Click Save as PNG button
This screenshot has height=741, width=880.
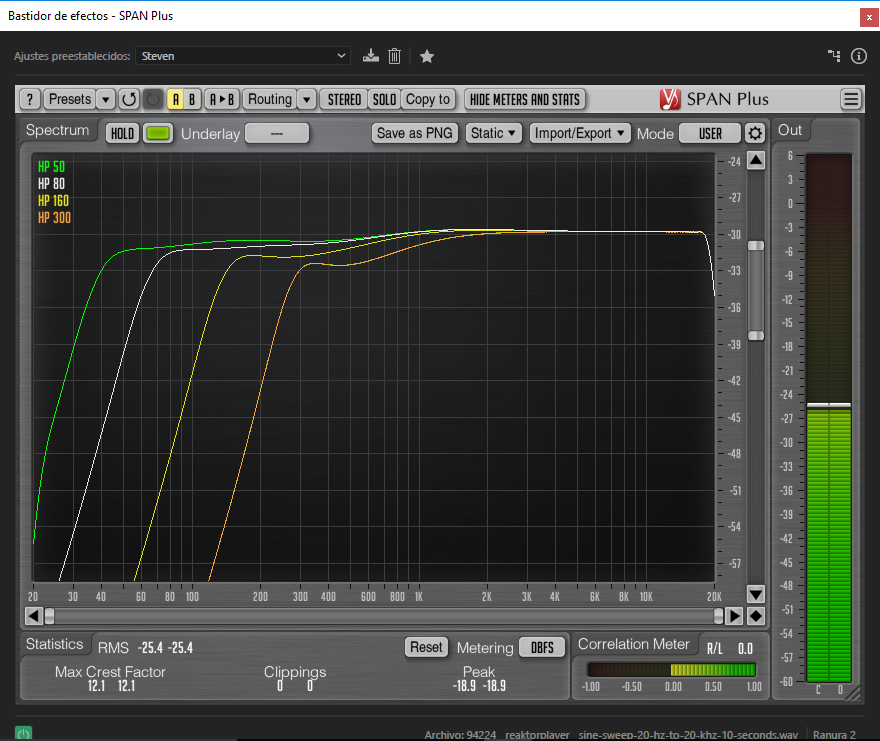414,133
